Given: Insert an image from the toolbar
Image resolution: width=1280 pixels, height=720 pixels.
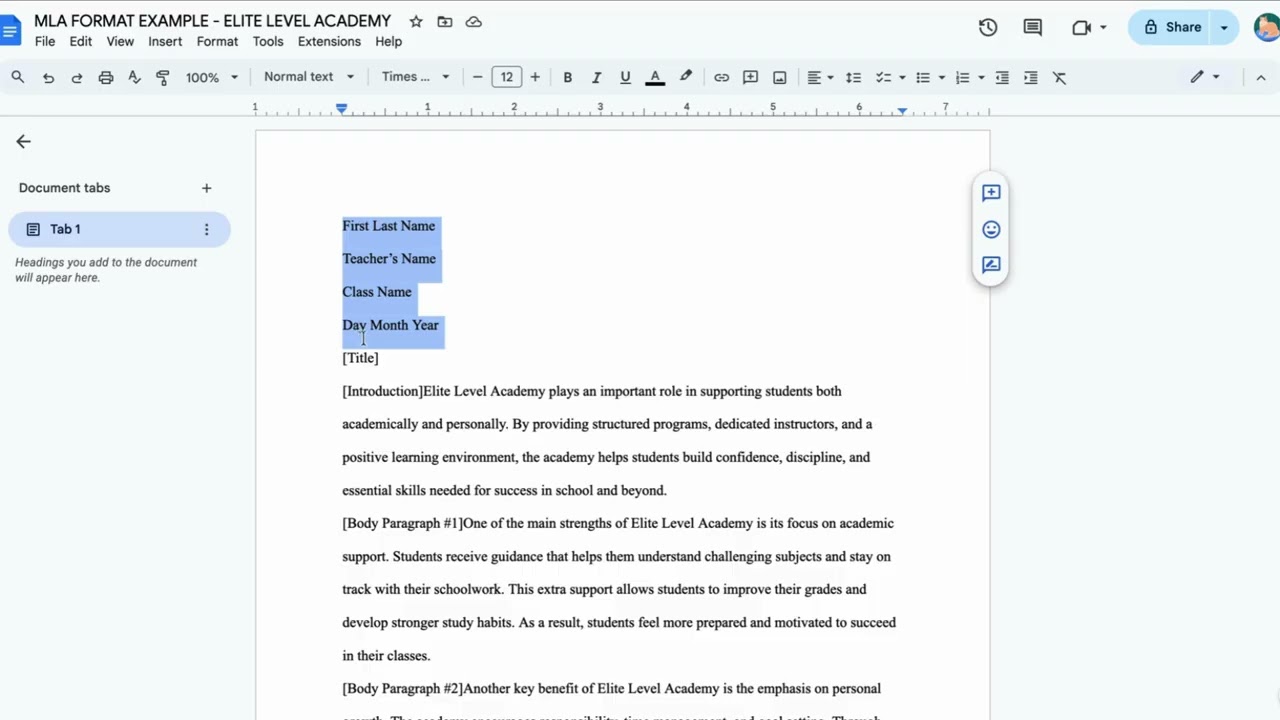Looking at the screenshot, I should click(x=780, y=77).
